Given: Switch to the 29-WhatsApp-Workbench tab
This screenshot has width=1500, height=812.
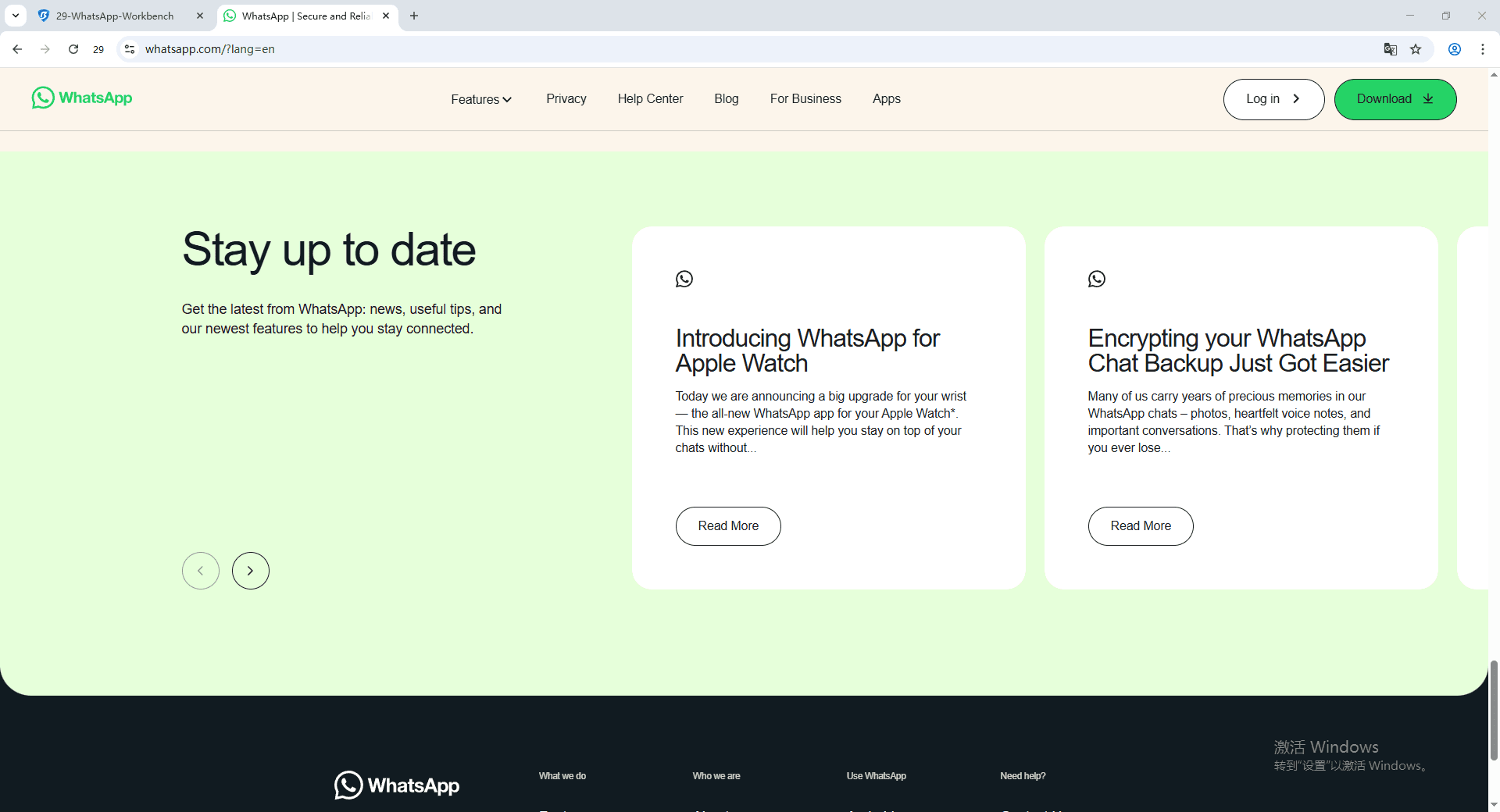Looking at the screenshot, I should (x=113, y=16).
